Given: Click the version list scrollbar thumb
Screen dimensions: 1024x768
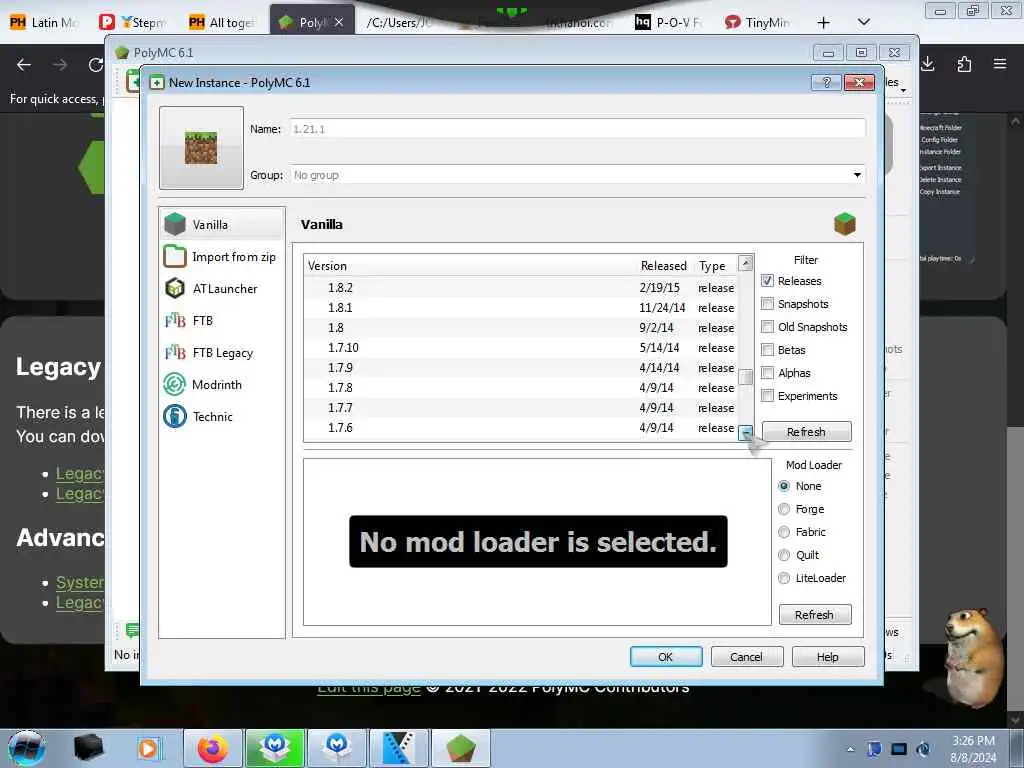Looking at the screenshot, I should pos(745,377).
